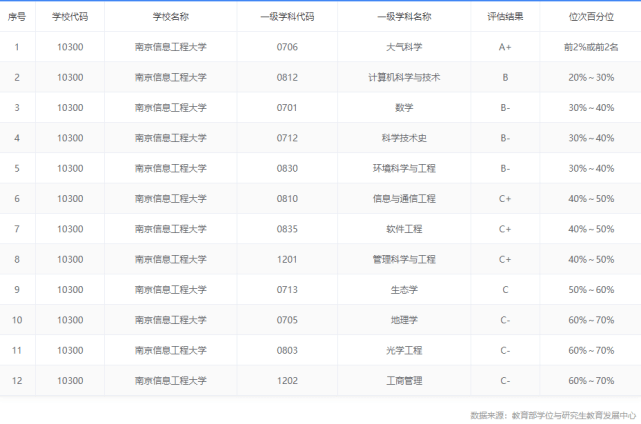The image size is (641, 424).
Task: Click serial number 11
Action: click(17, 350)
